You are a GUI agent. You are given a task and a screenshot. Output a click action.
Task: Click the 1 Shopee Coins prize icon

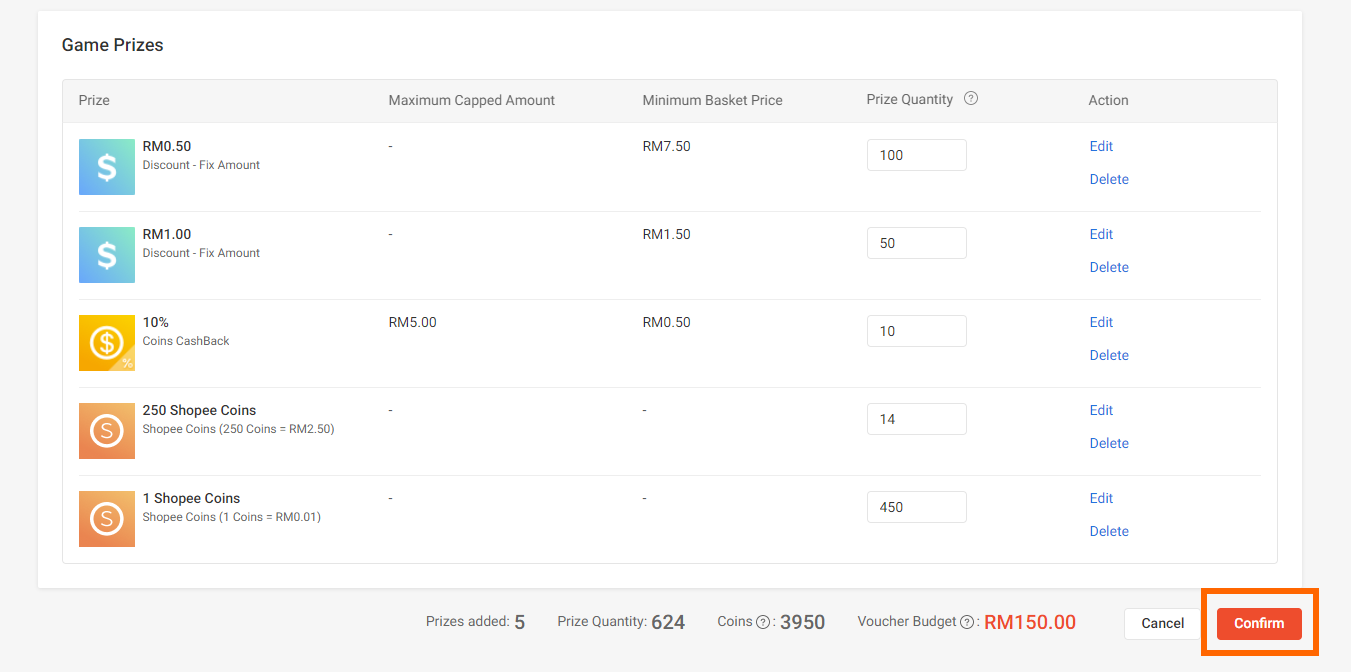click(x=106, y=519)
